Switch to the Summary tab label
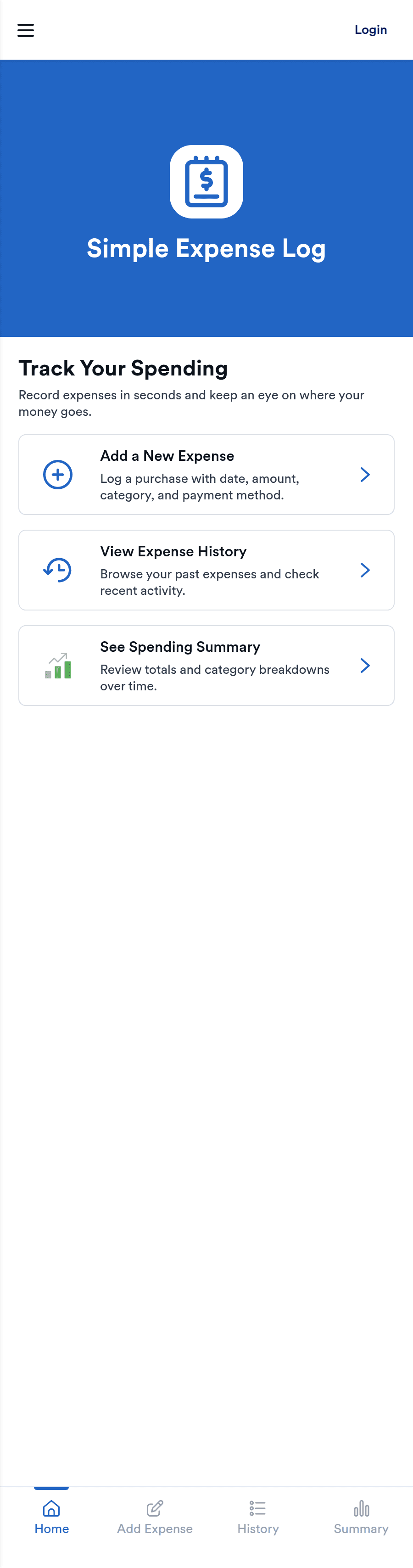Image resolution: width=413 pixels, height=1568 pixels. 361,1529
